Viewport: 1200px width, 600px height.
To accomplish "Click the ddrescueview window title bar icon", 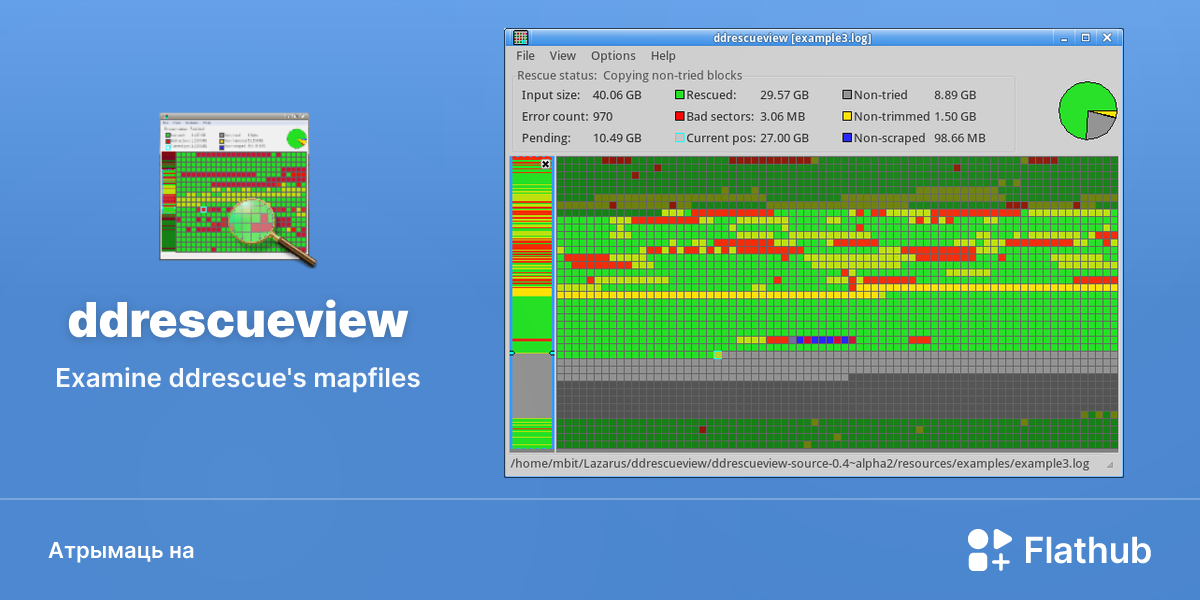I will [520, 38].
